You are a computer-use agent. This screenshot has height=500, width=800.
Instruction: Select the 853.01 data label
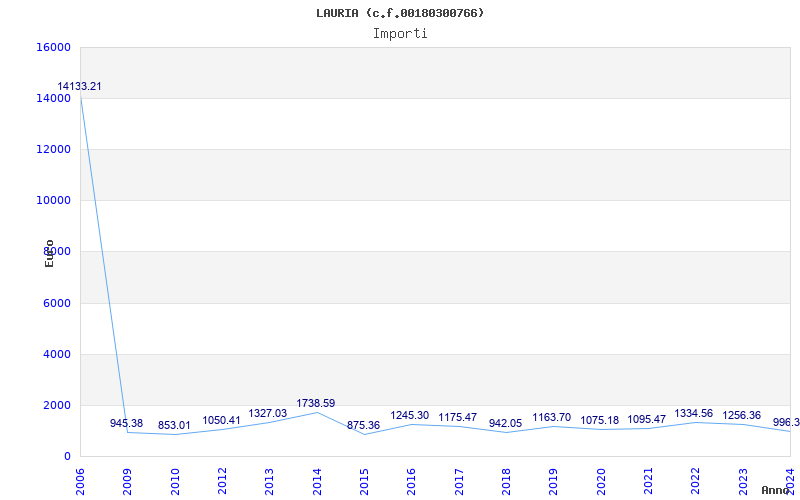(x=174, y=425)
